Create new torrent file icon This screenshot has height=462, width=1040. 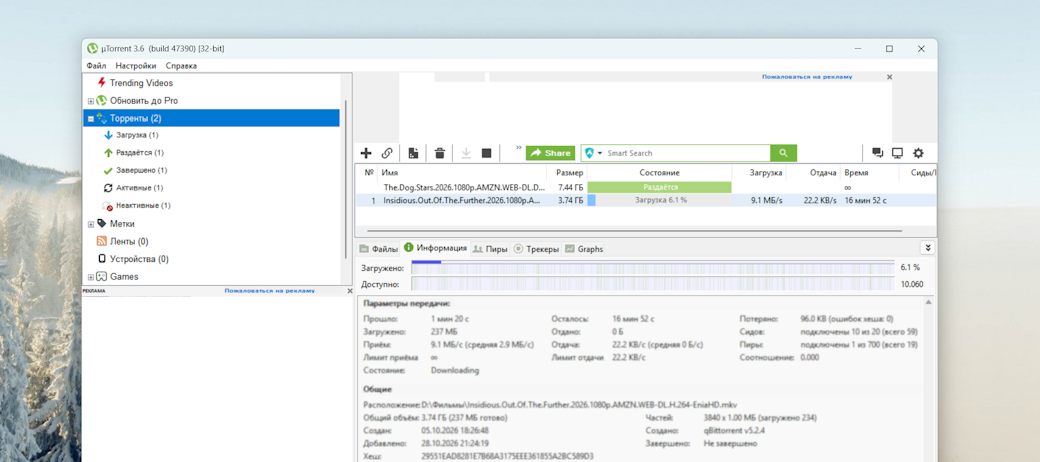pos(413,153)
